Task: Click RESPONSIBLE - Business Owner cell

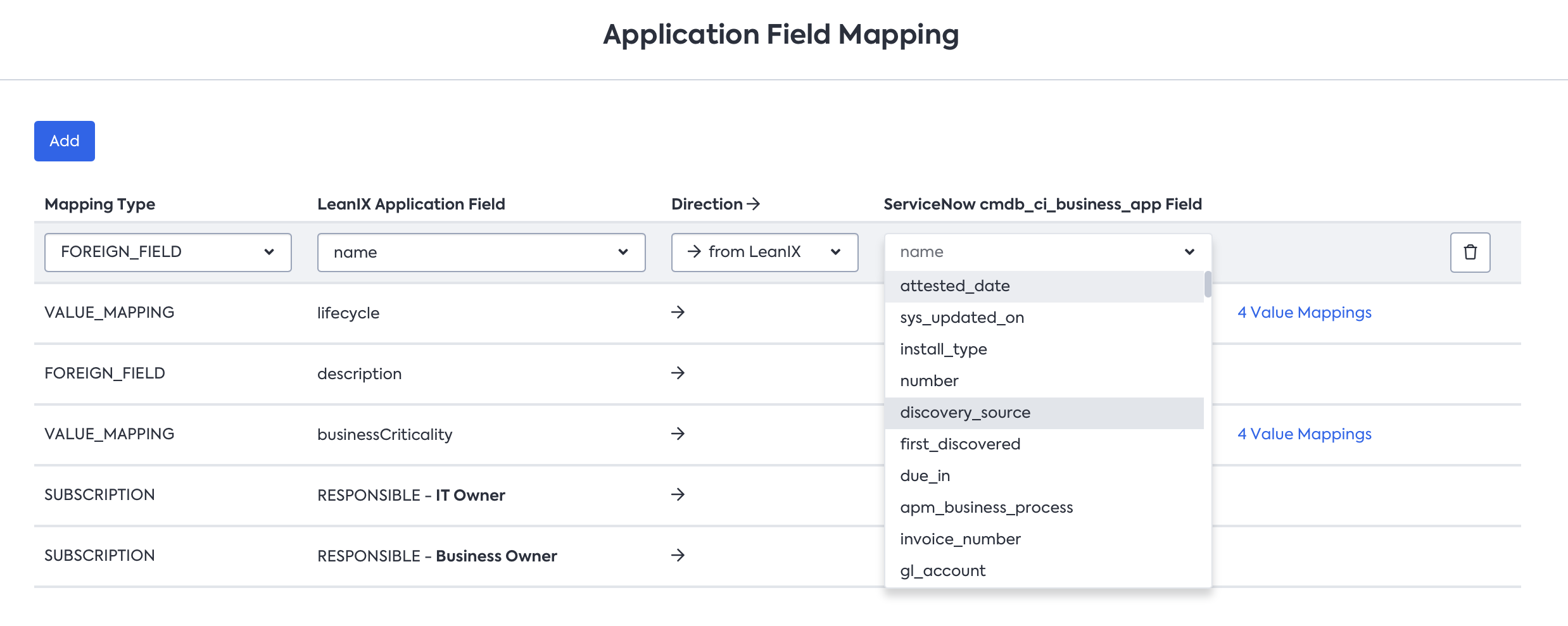Action: (437, 556)
